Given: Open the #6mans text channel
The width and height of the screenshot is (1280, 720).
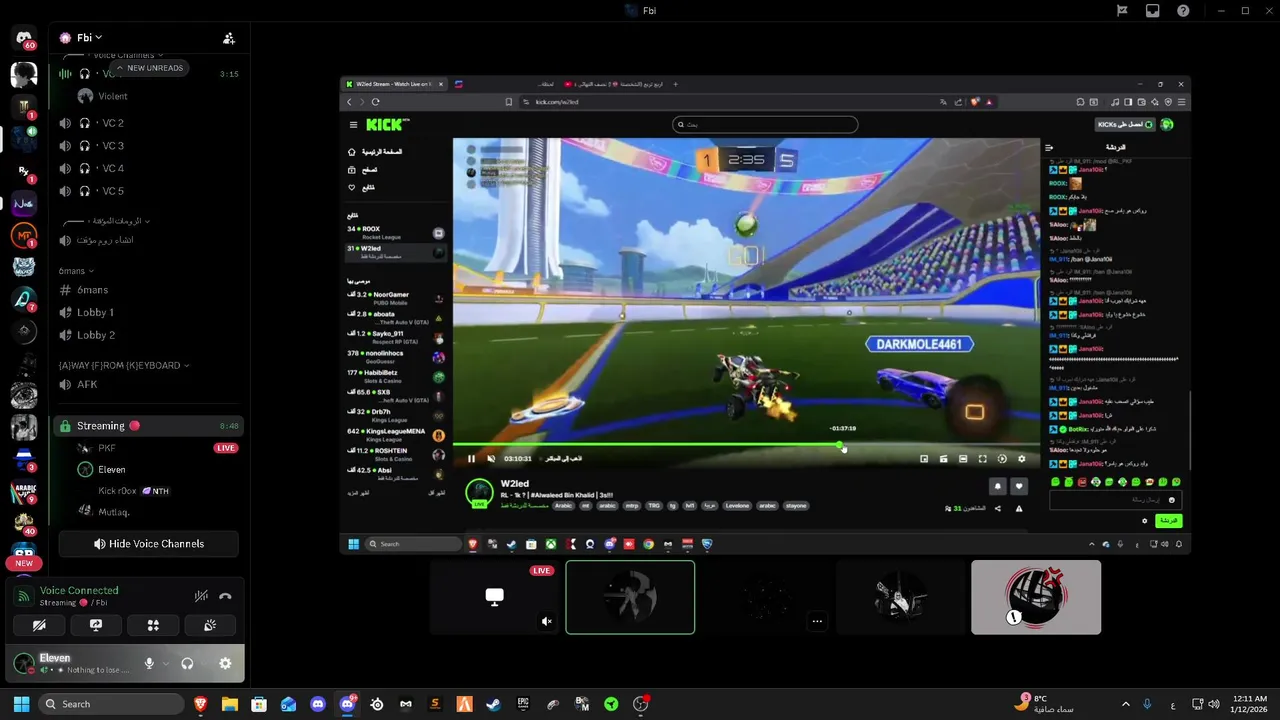Looking at the screenshot, I should tap(148, 290).
